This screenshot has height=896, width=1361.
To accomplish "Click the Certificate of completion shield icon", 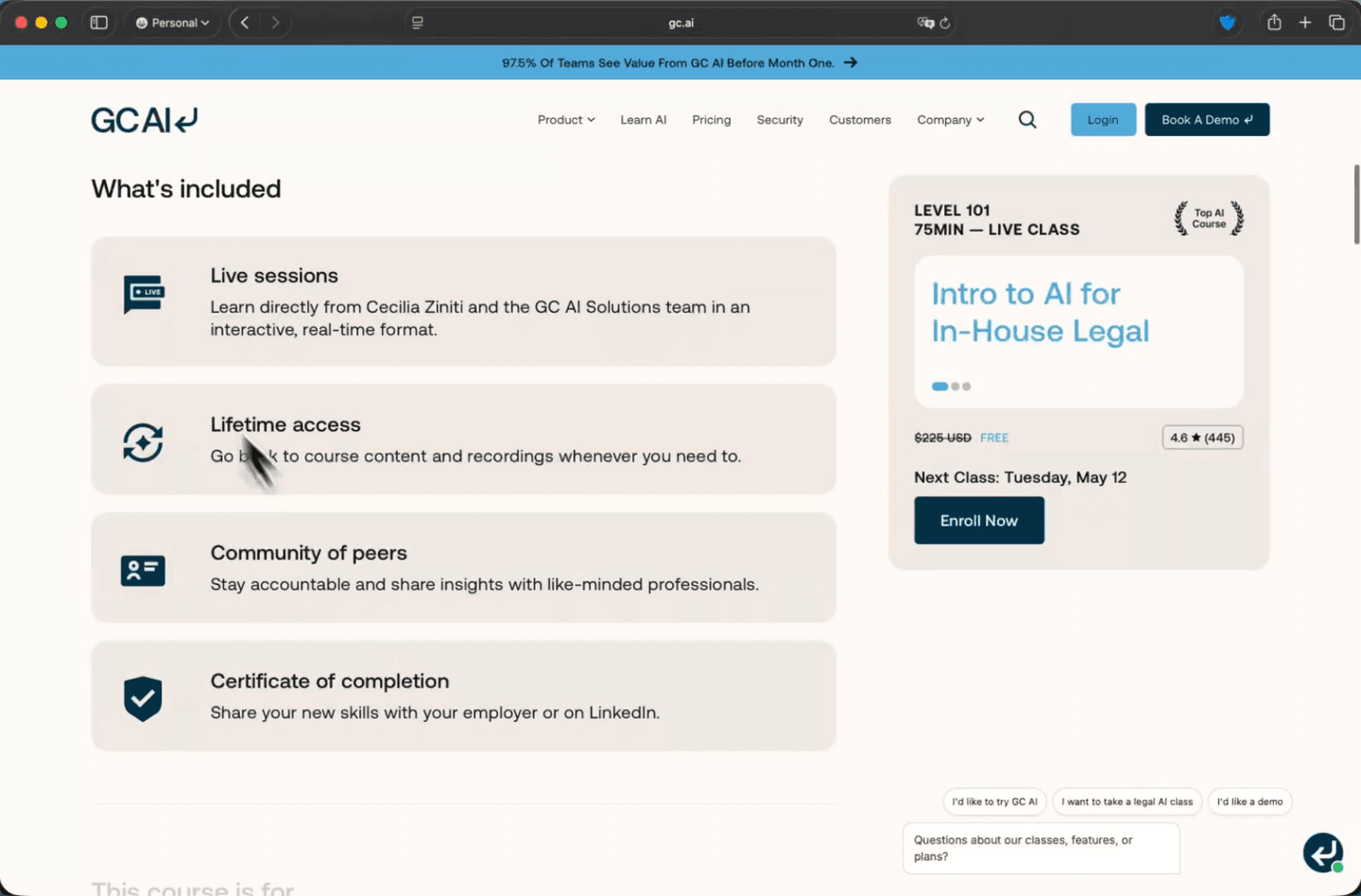I will pos(143,698).
